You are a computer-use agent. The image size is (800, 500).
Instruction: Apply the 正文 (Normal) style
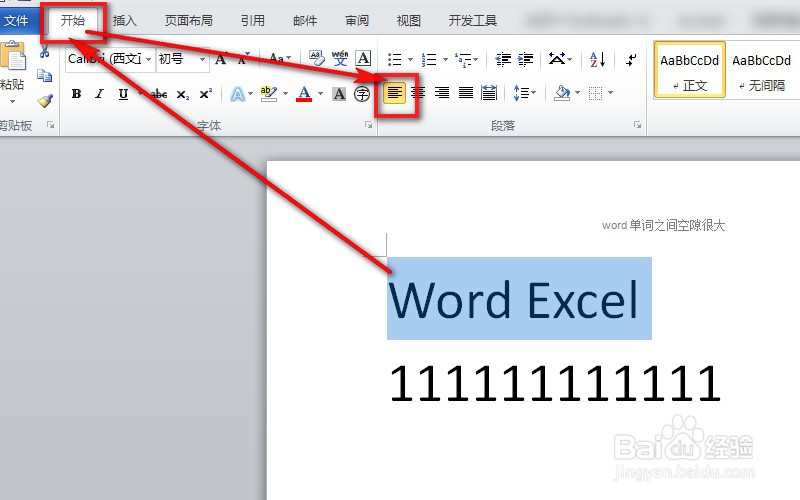(x=689, y=70)
